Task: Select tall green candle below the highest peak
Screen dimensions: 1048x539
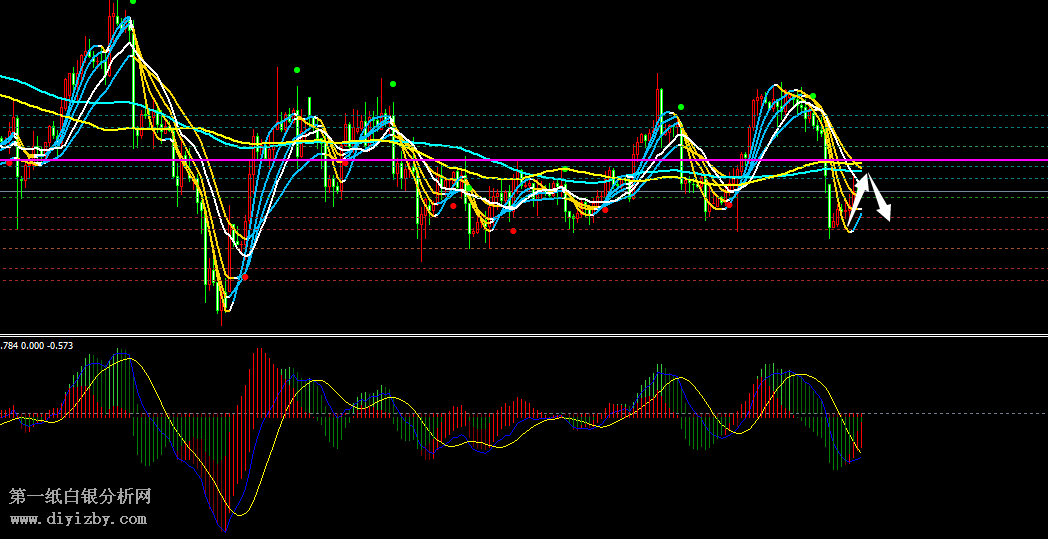Action: [132, 92]
